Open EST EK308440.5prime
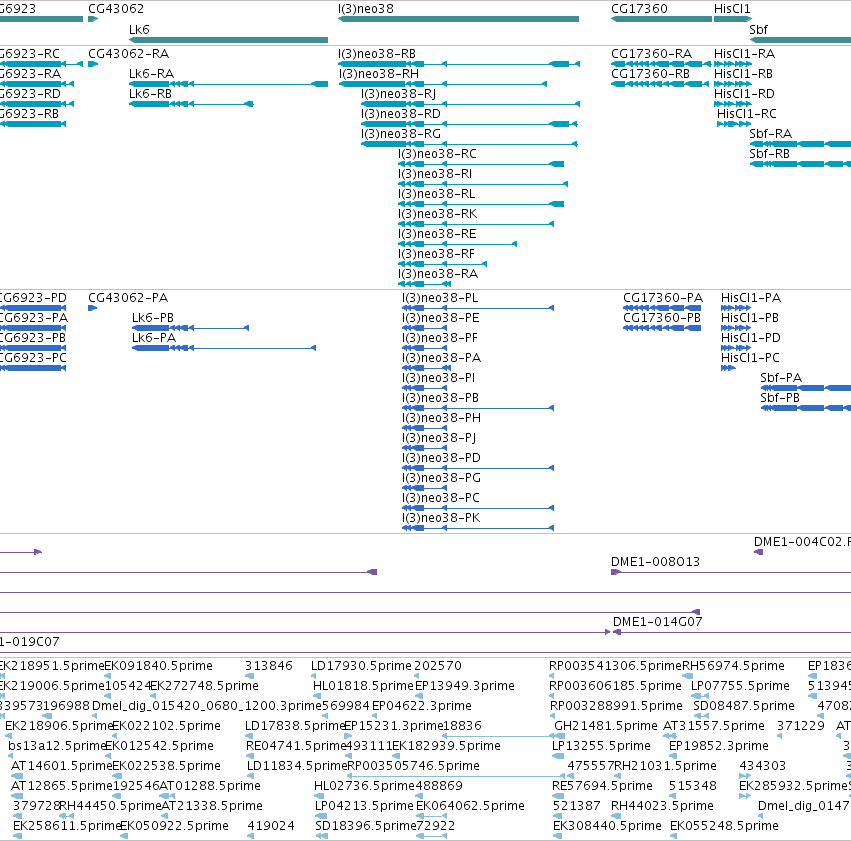851x841 pixels. point(607,826)
